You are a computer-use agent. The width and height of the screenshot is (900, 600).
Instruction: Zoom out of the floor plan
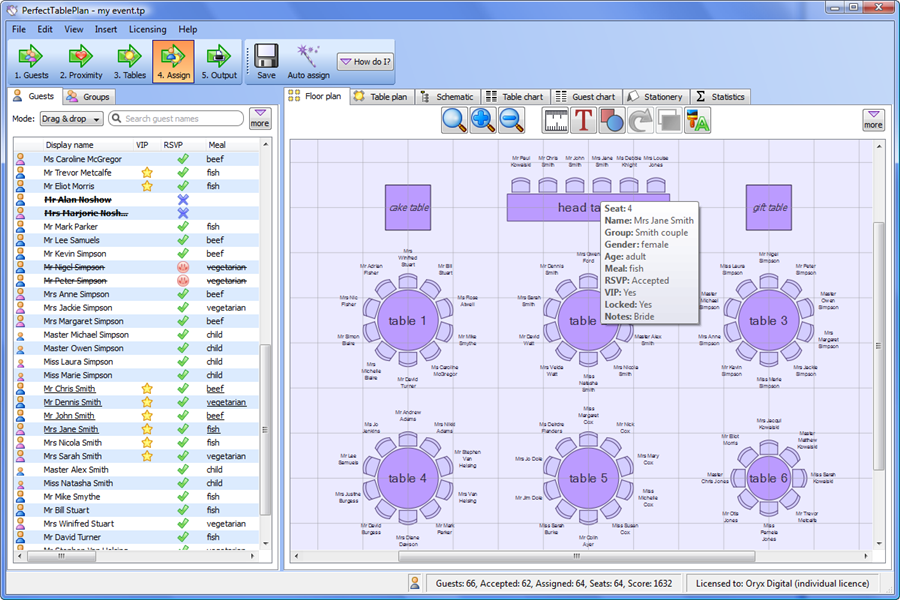(x=511, y=121)
